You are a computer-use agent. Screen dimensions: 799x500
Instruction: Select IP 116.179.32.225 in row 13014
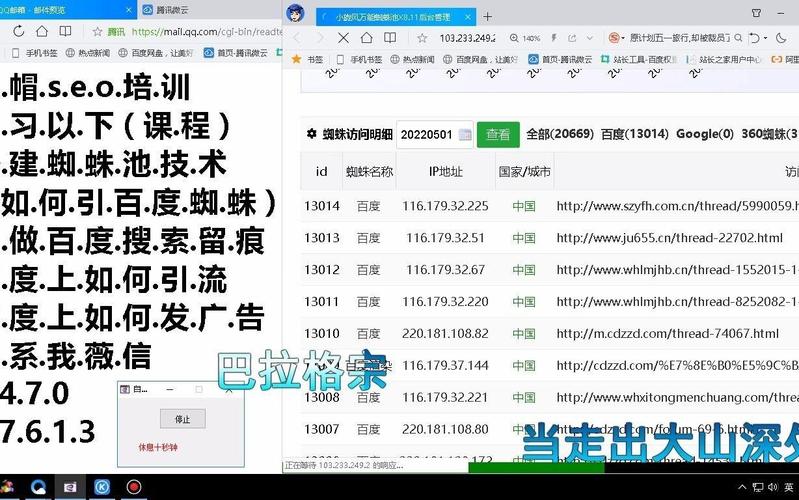click(445, 206)
